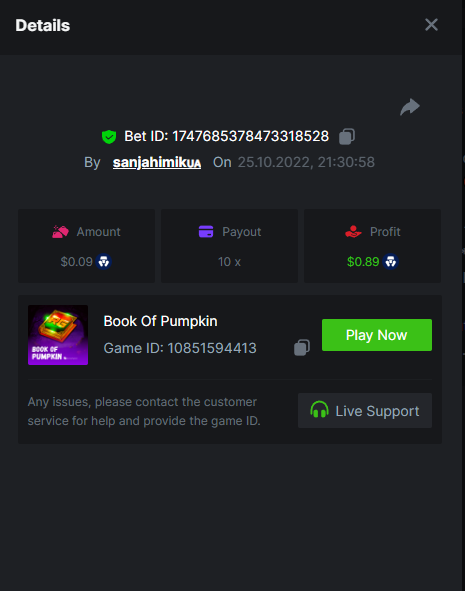465x591 pixels.
Task: Click the coin icon beside $0.89
Action: tap(391, 262)
